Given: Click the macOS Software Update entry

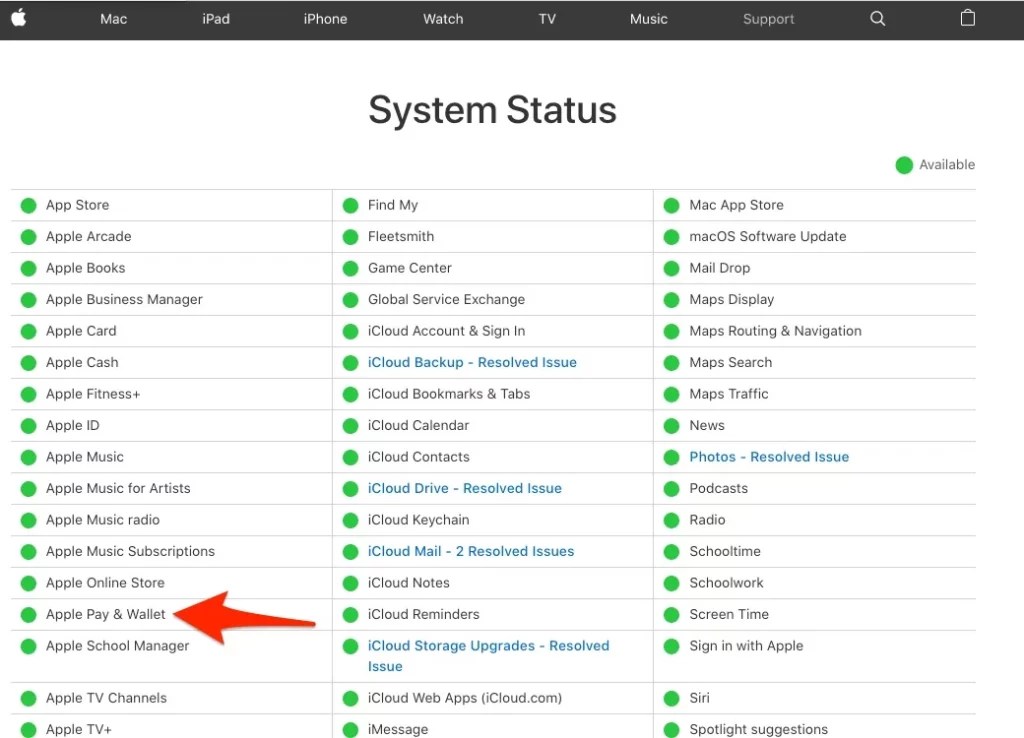Looking at the screenshot, I should 768,236.
